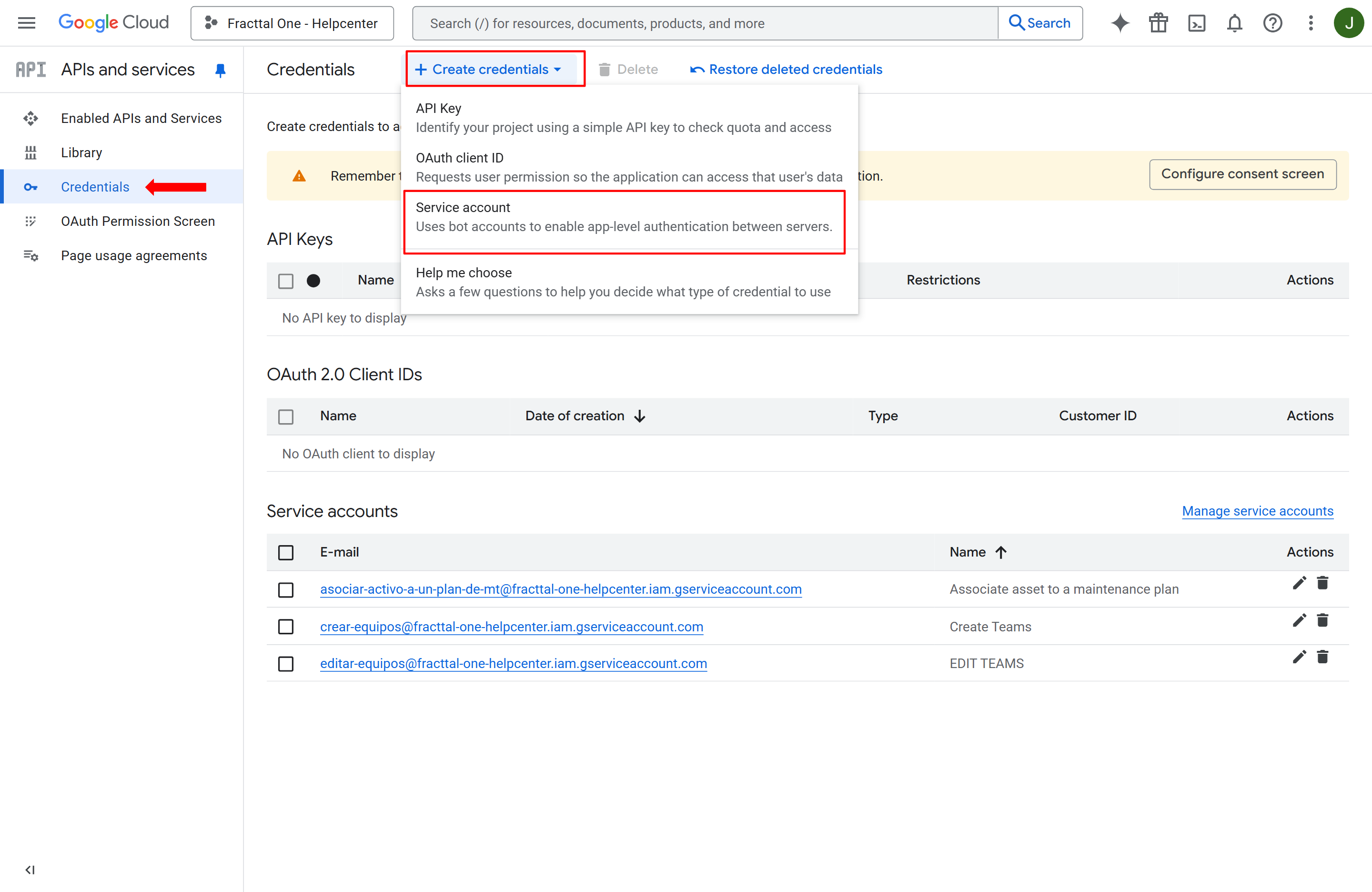Open the free trial gift icon
1372x892 pixels.
[1158, 23]
